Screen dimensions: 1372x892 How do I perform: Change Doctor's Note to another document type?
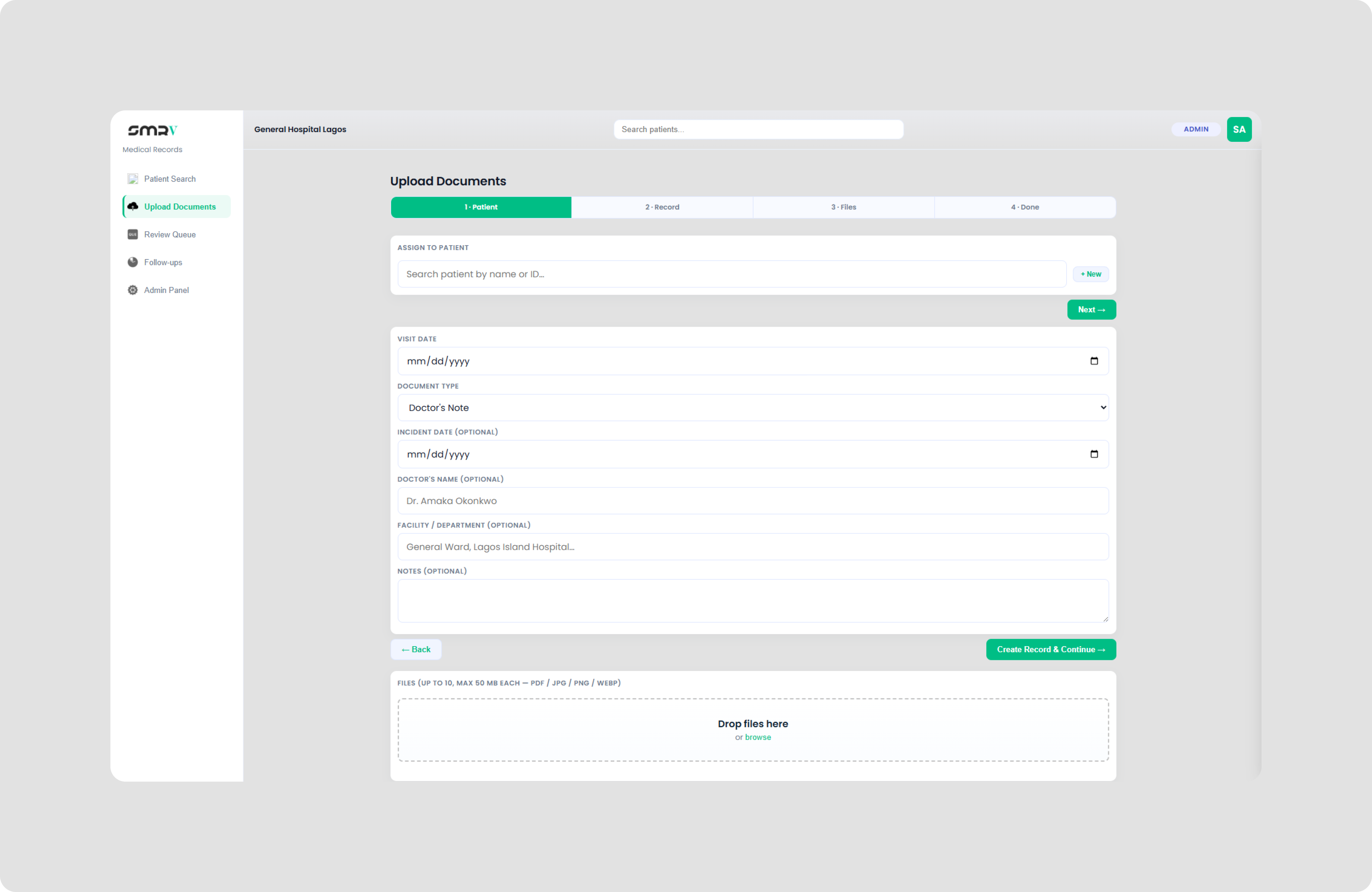coord(752,407)
